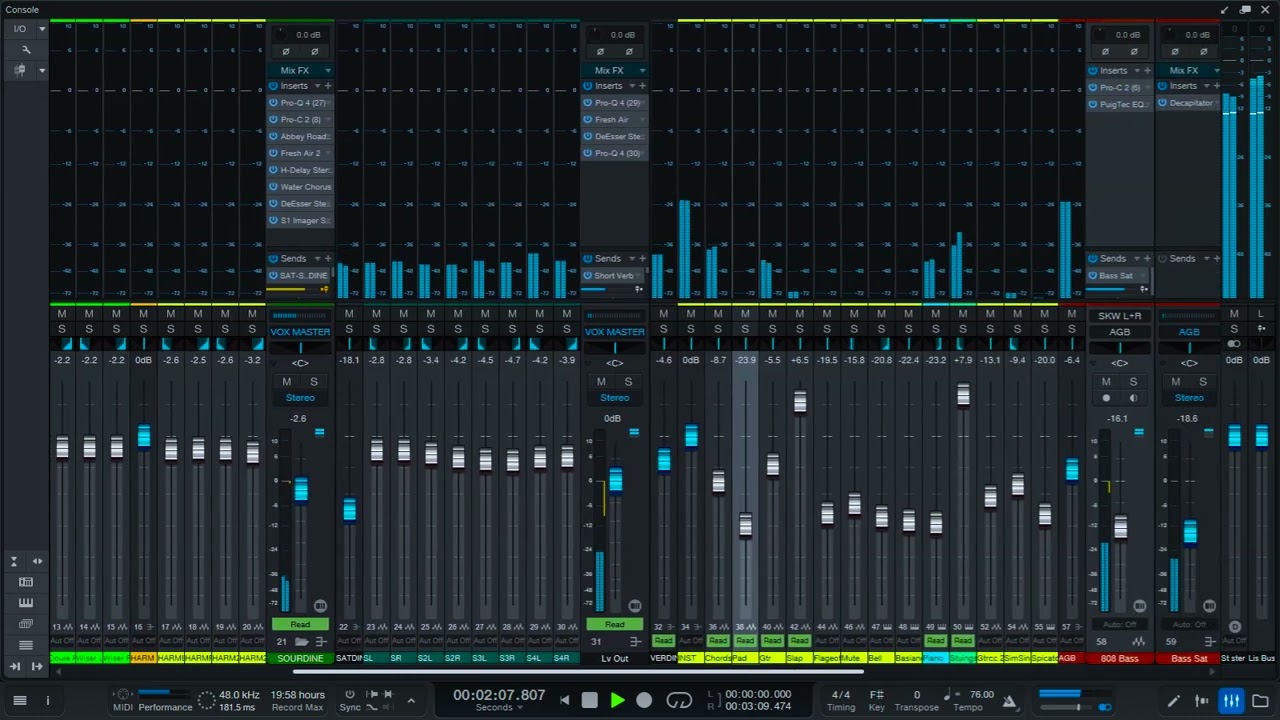
Task: Click the 808 Bass waveform icon
Action: [1139, 642]
